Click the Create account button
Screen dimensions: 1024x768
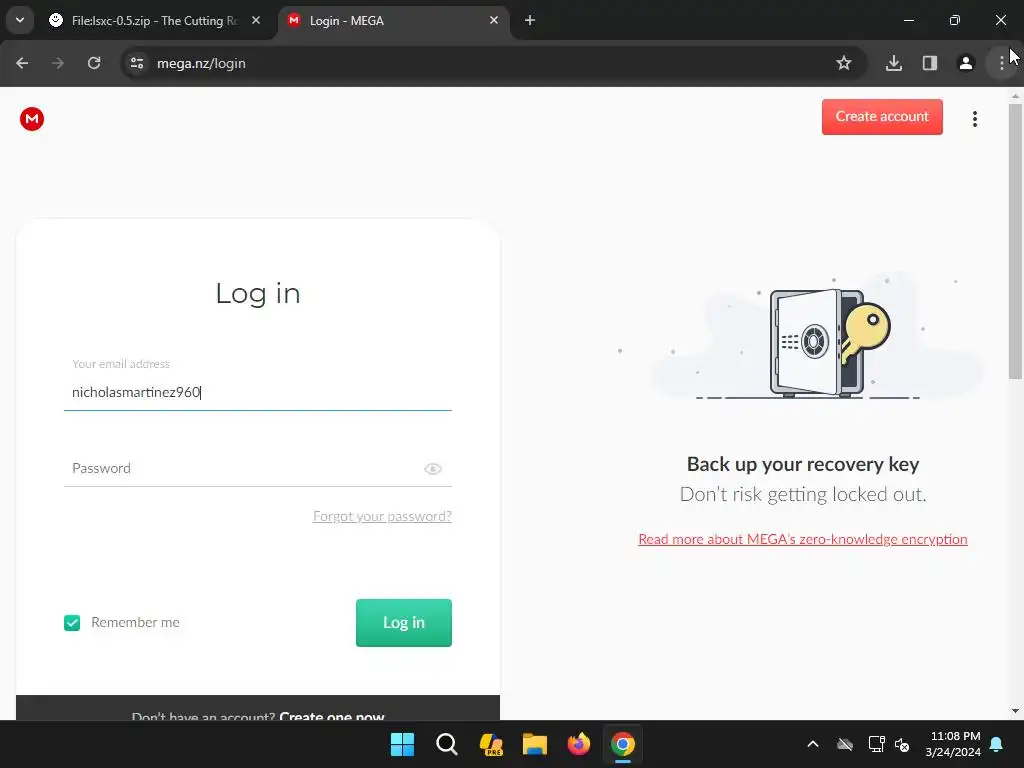[882, 117]
